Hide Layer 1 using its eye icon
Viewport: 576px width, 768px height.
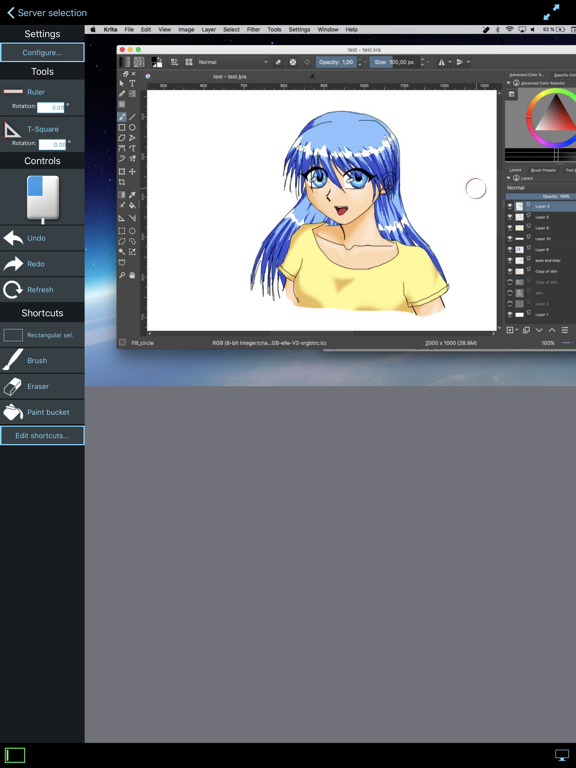510,314
